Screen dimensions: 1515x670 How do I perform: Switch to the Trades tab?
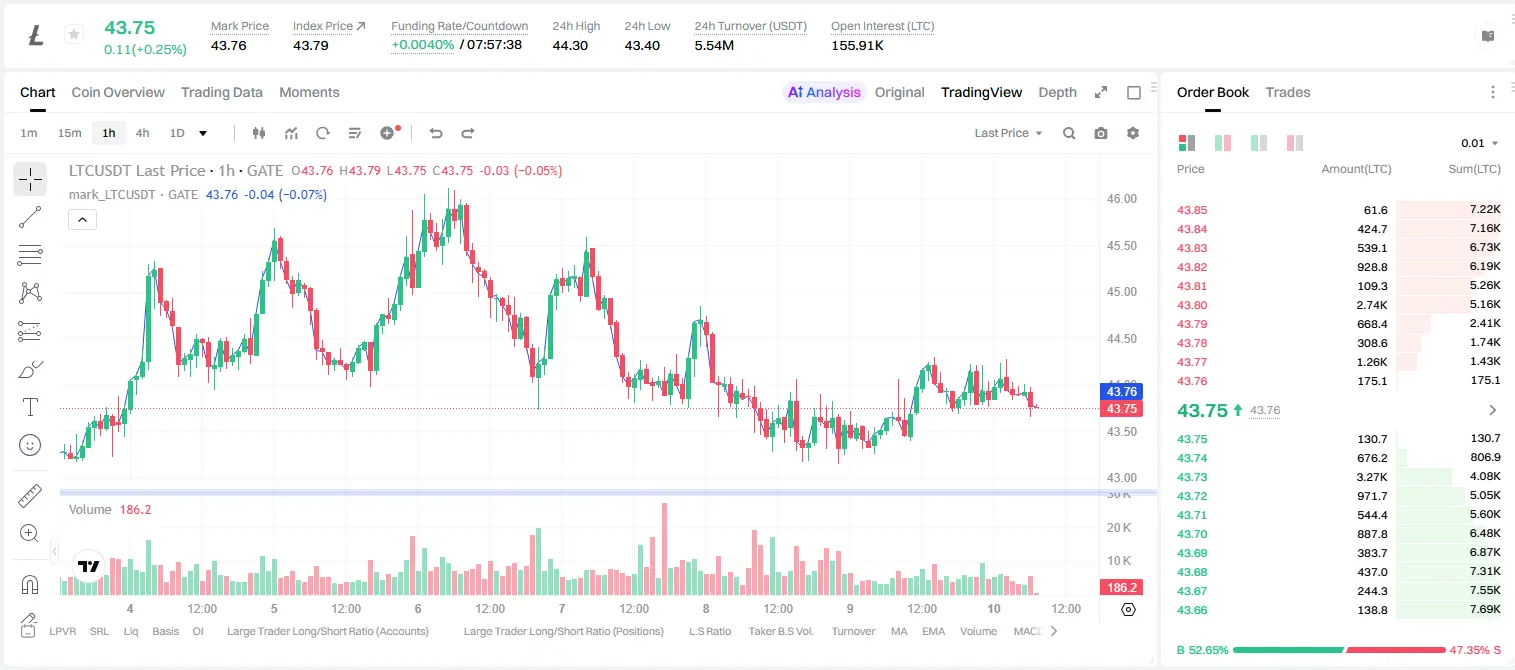point(1287,92)
